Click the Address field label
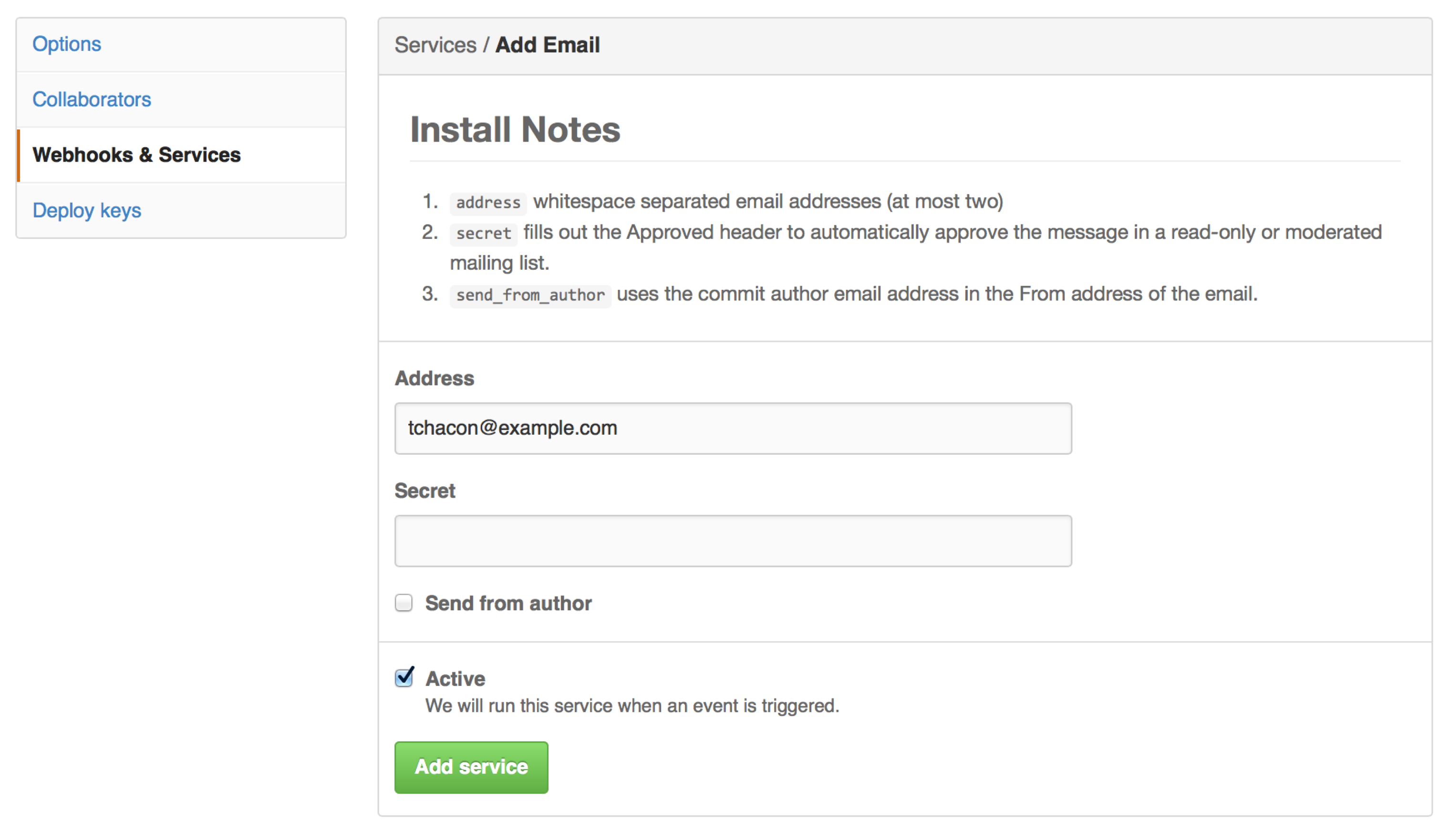The height and width of the screenshot is (840, 1450). pos(435,379)
